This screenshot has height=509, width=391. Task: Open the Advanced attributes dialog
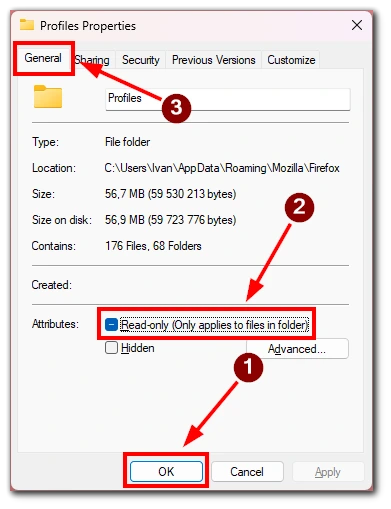(297, 349)
